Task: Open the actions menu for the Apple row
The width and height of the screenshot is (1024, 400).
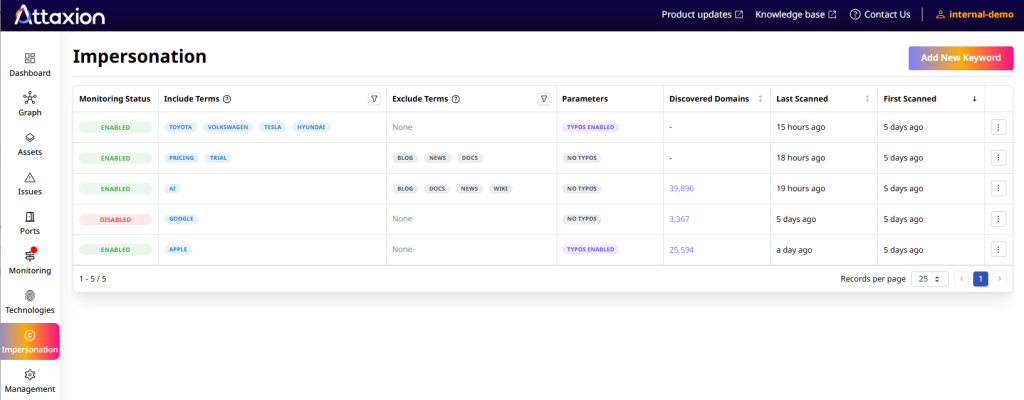Action: tap(998, 250)
